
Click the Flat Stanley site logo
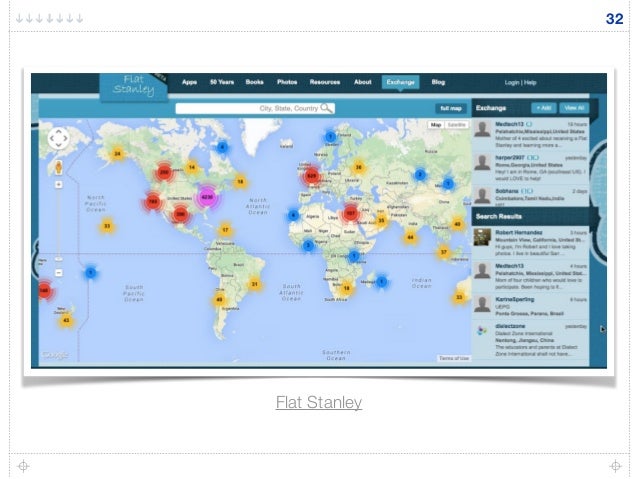[133, 85]
